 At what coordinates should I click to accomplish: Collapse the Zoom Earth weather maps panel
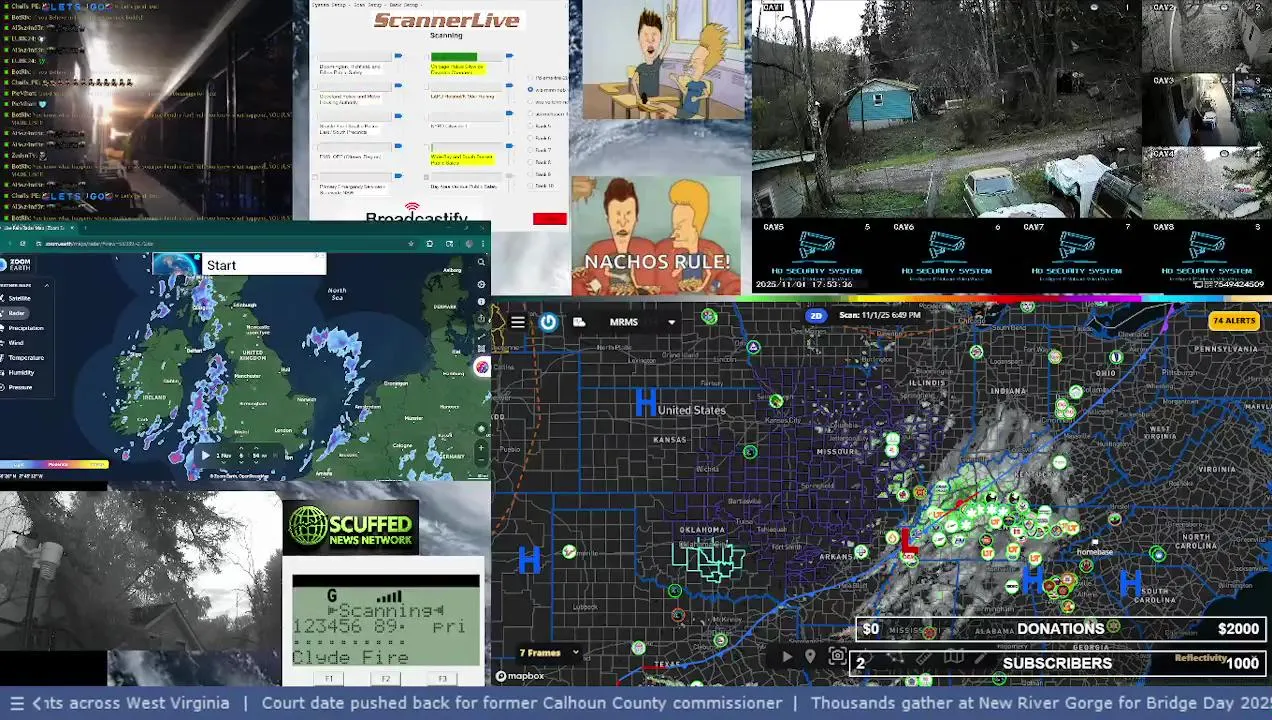(46, 285)
